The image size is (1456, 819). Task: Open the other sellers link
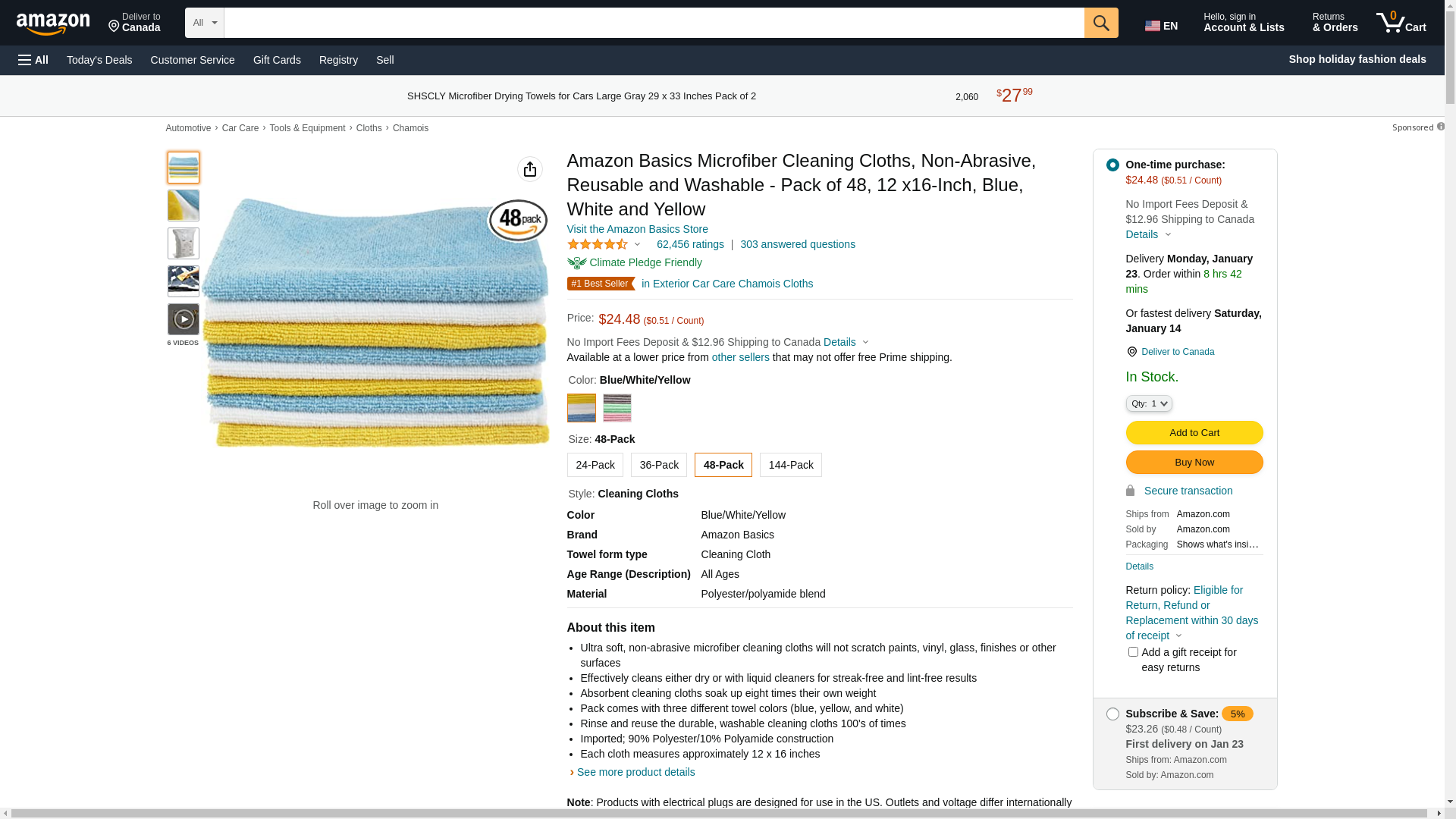(740, 357)
